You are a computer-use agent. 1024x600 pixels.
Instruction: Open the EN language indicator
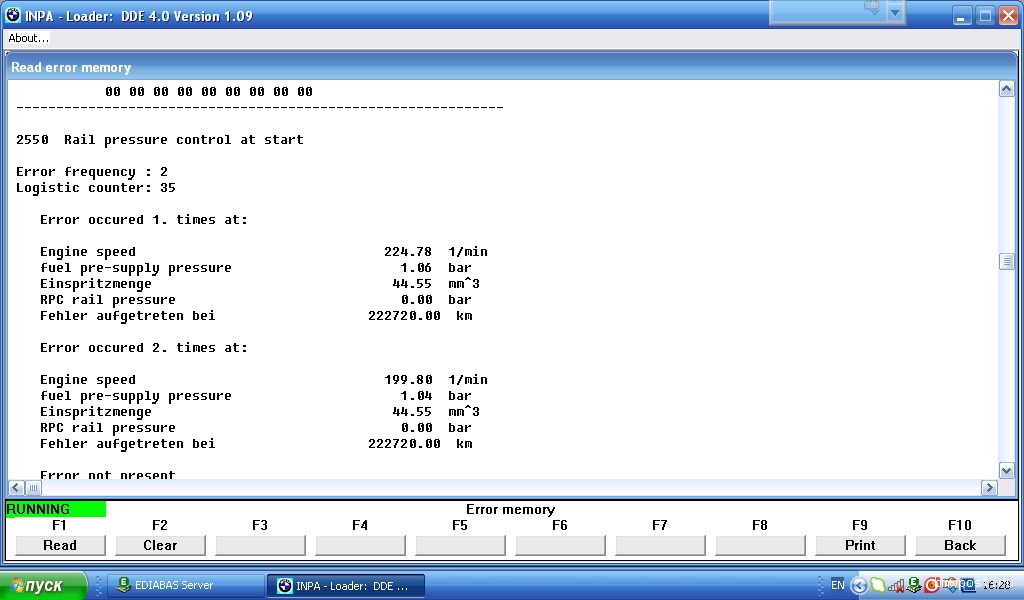click(837, 585)
